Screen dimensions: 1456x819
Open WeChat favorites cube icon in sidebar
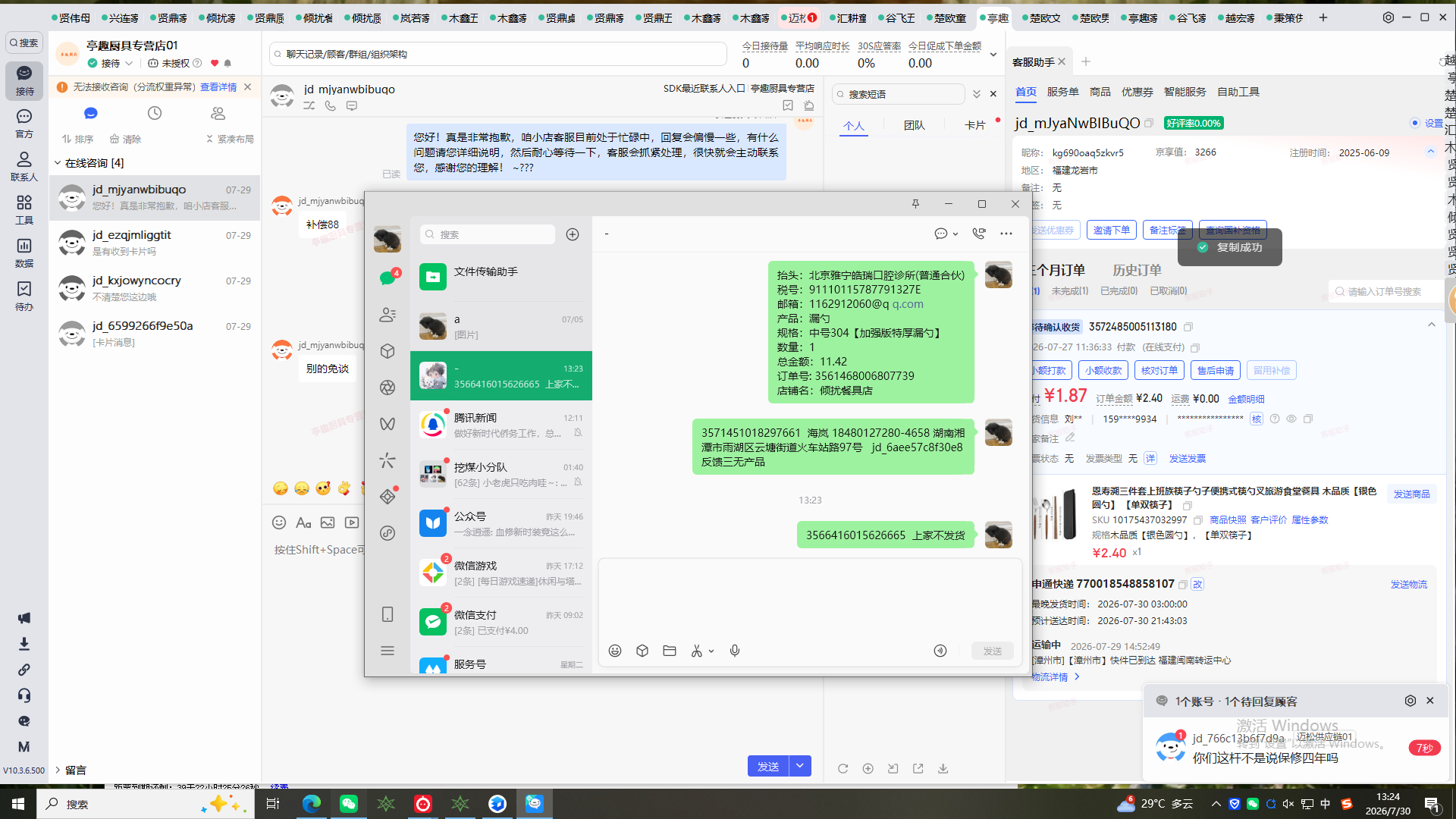pos(388,351)
